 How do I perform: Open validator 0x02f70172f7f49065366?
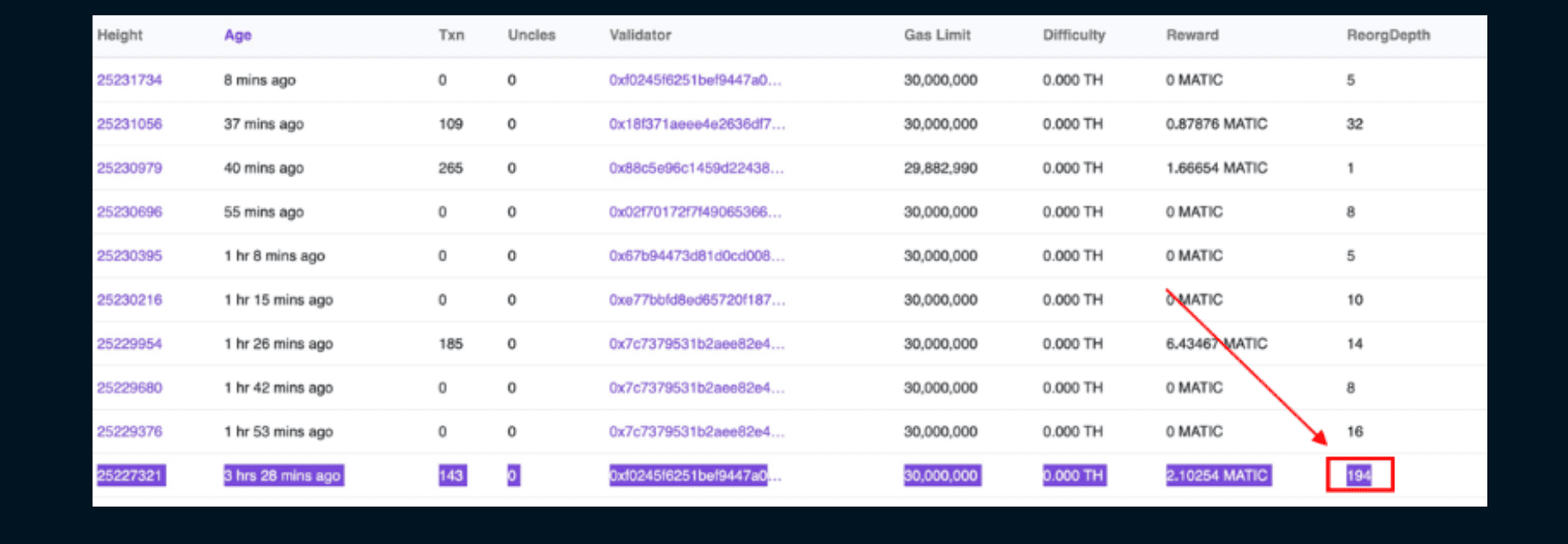point(695,212)
